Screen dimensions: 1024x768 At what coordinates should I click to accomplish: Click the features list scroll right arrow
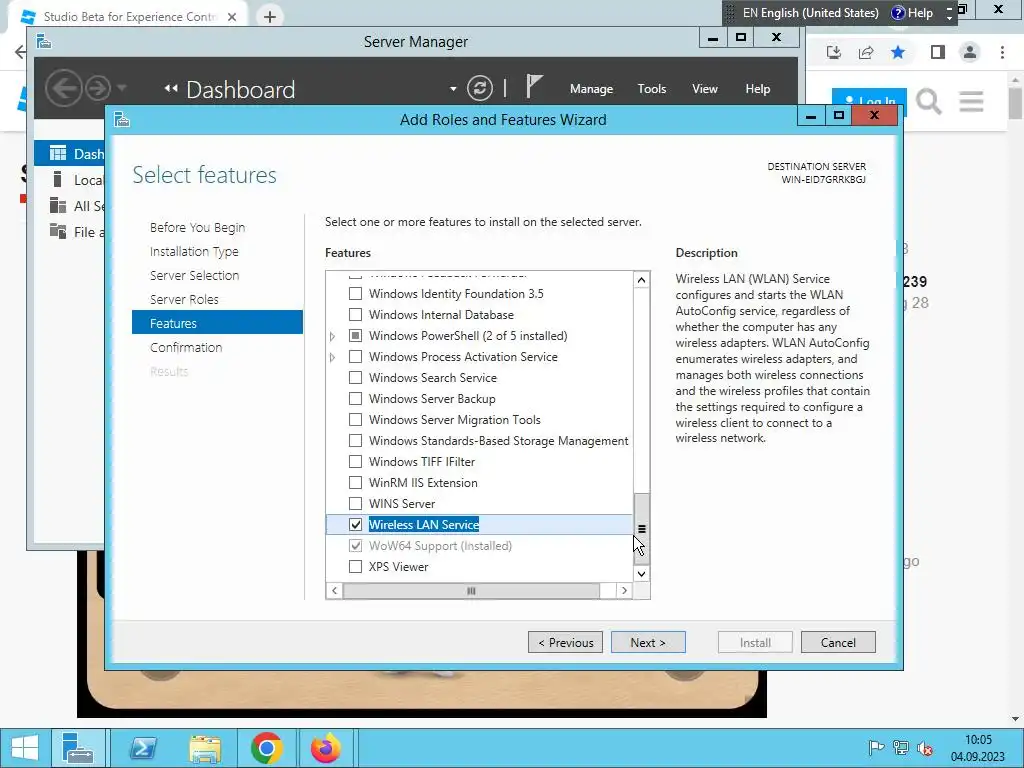coord(624,590)
